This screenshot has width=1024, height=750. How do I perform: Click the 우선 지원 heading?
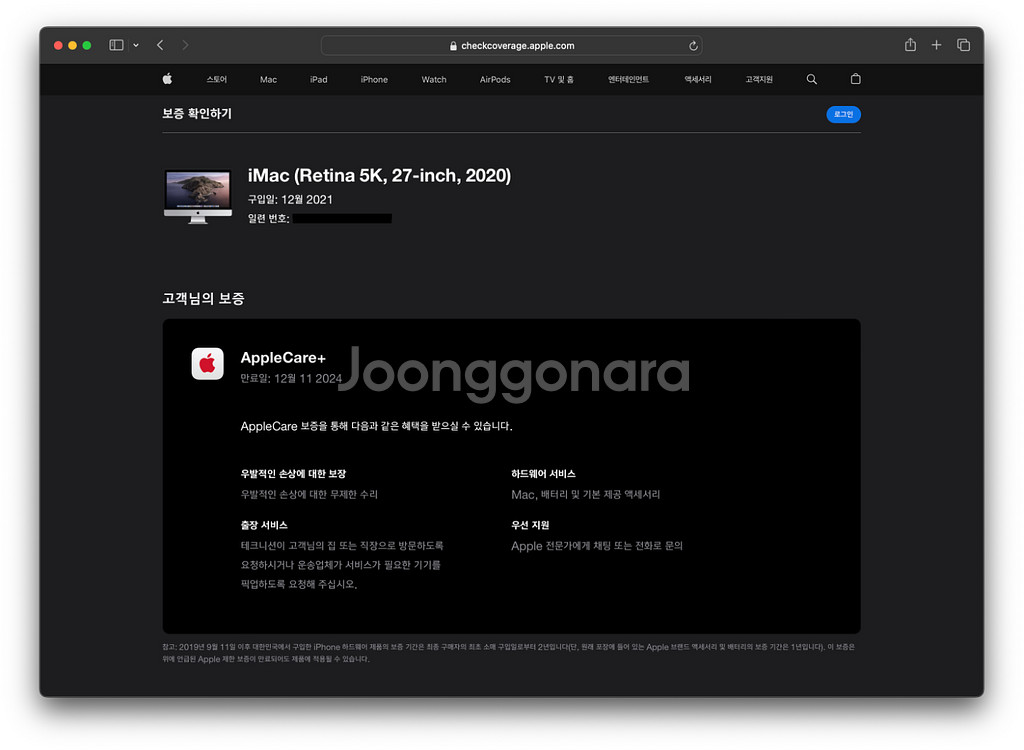tap(530, 525)
